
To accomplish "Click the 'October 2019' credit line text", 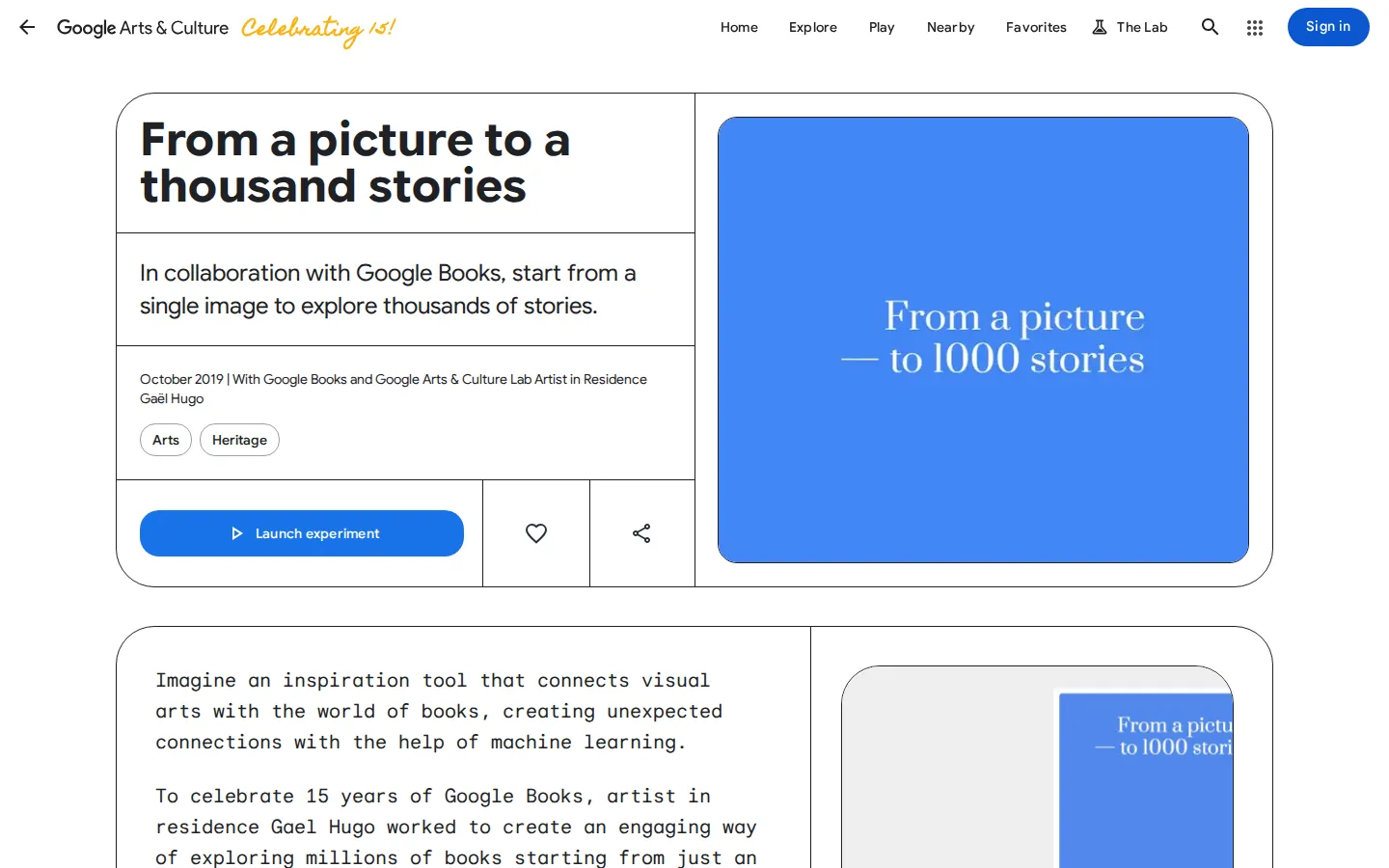I will [394, 389].
